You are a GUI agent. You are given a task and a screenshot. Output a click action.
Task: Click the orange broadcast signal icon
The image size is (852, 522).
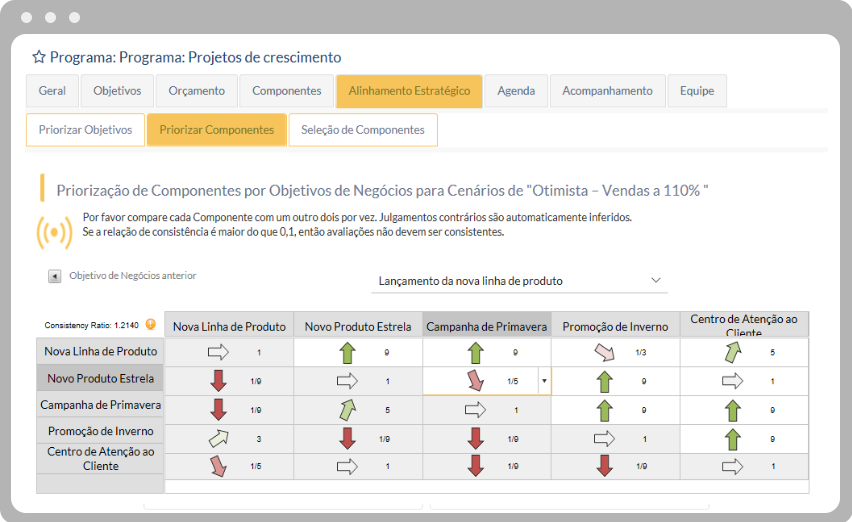[x=53, y=232]
